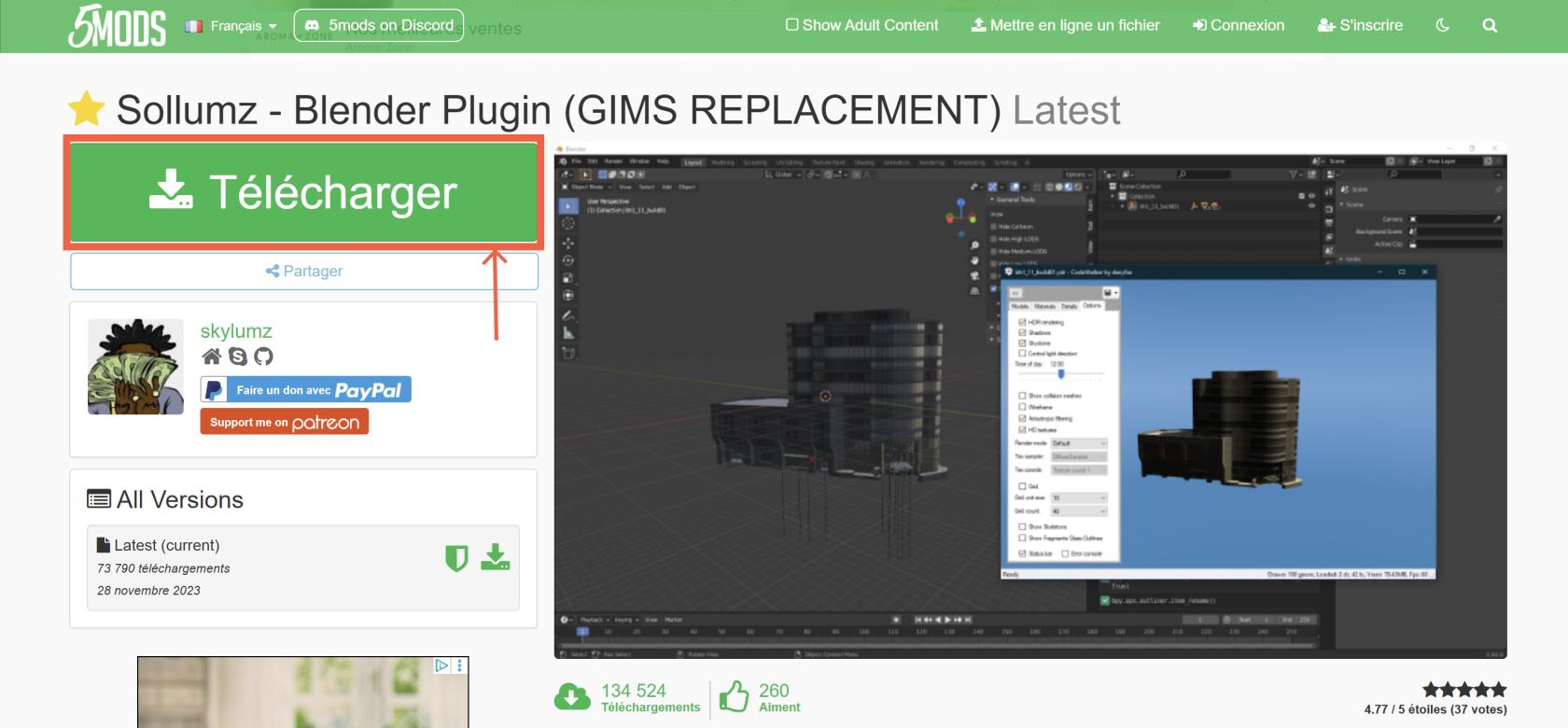
Task: Open skylumz profile link
Action: tap(236, 331)
